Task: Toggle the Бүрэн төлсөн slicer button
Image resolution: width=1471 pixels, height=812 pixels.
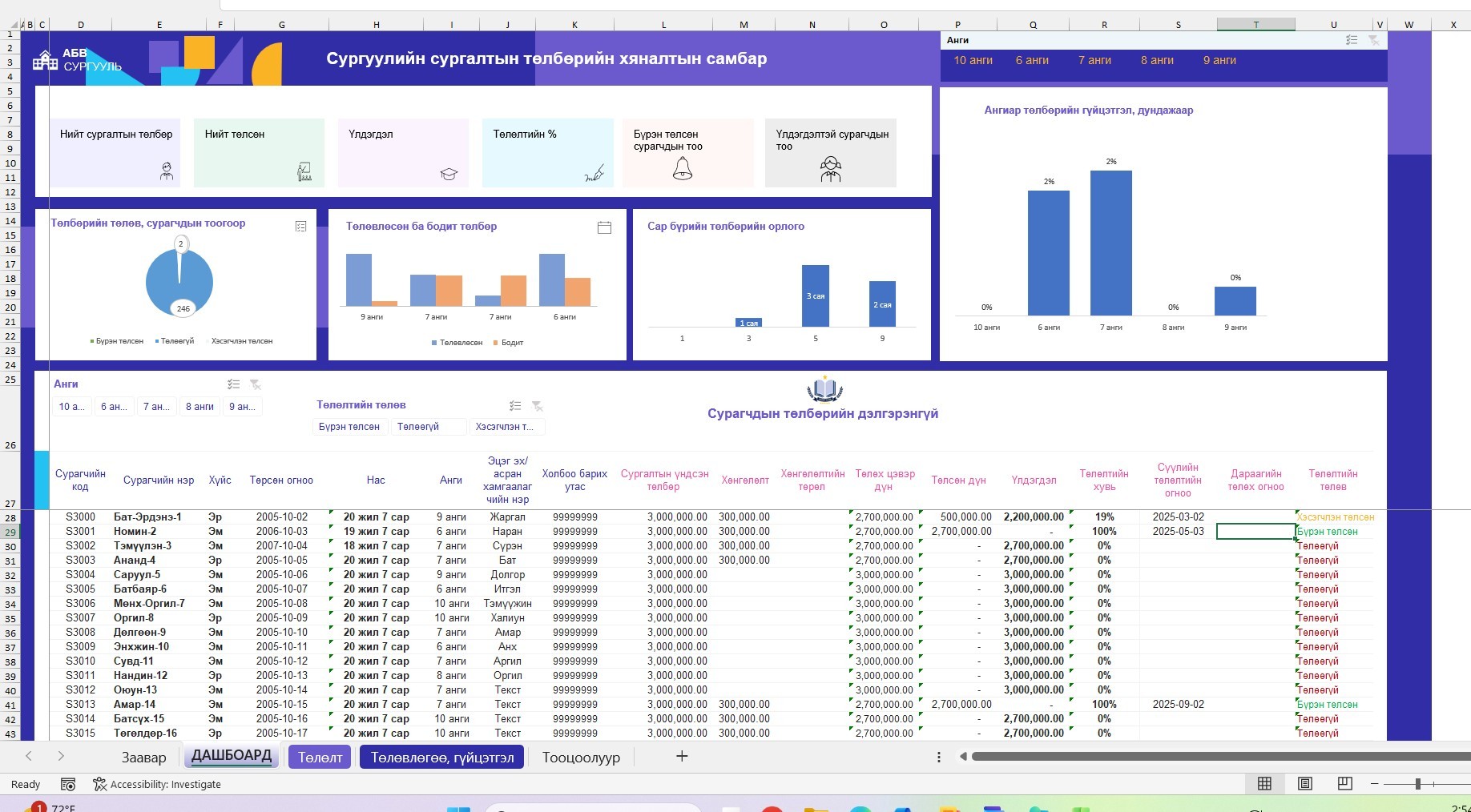Action: tap(349, 427)
